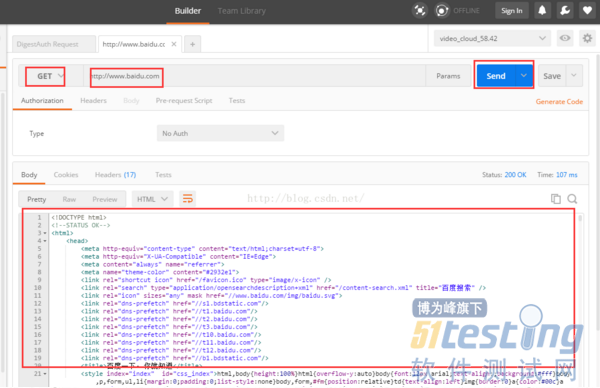Close the http://www.baidu.com request tab
The width and height of the screenshot is (600, 388).
(174, 44)
